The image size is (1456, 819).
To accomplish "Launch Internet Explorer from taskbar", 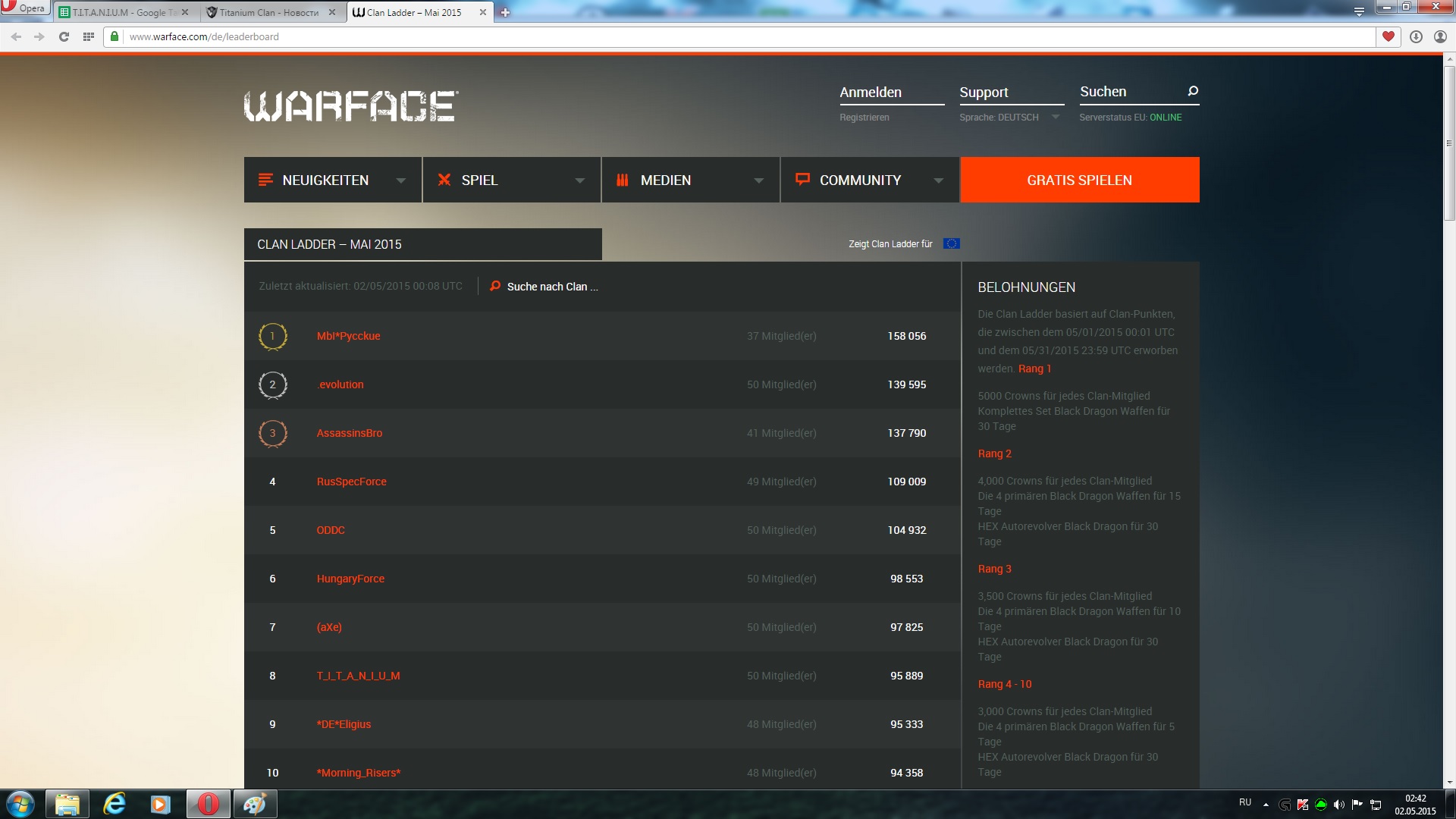I will (x=115, y=804).
